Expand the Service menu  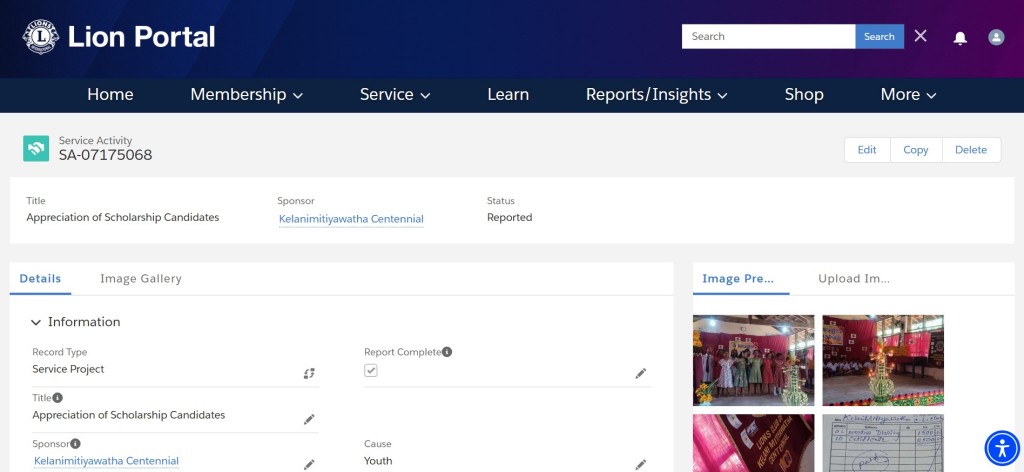tap(394, 95)
